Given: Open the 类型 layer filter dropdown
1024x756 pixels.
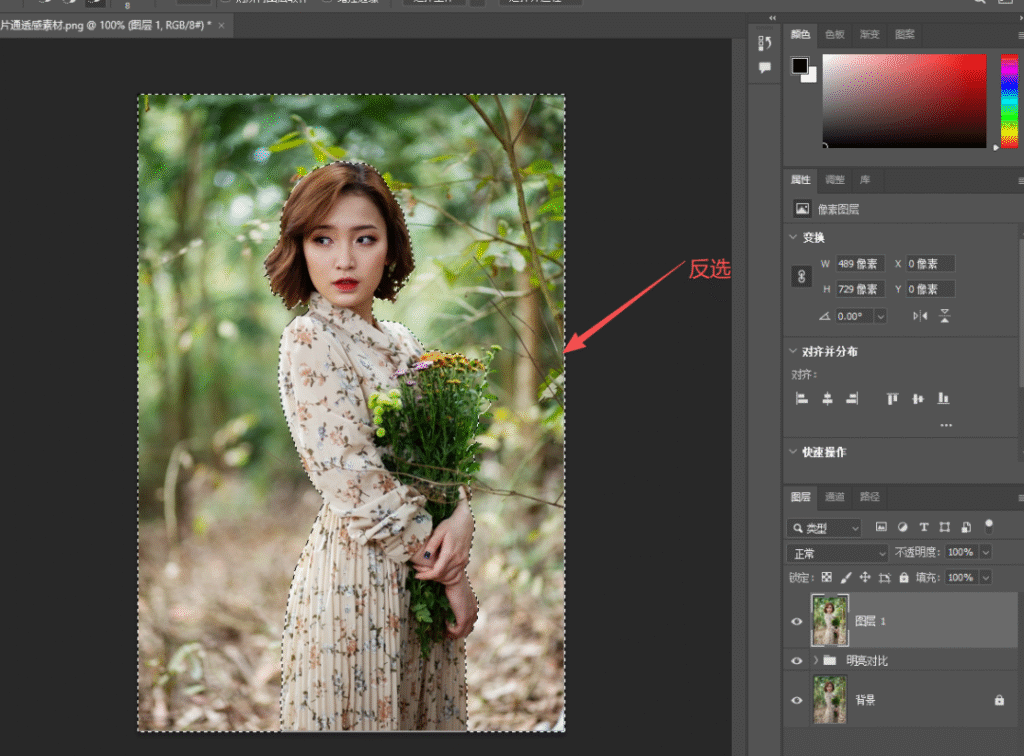Looking at the screenshot, I should tap(824, 528).
